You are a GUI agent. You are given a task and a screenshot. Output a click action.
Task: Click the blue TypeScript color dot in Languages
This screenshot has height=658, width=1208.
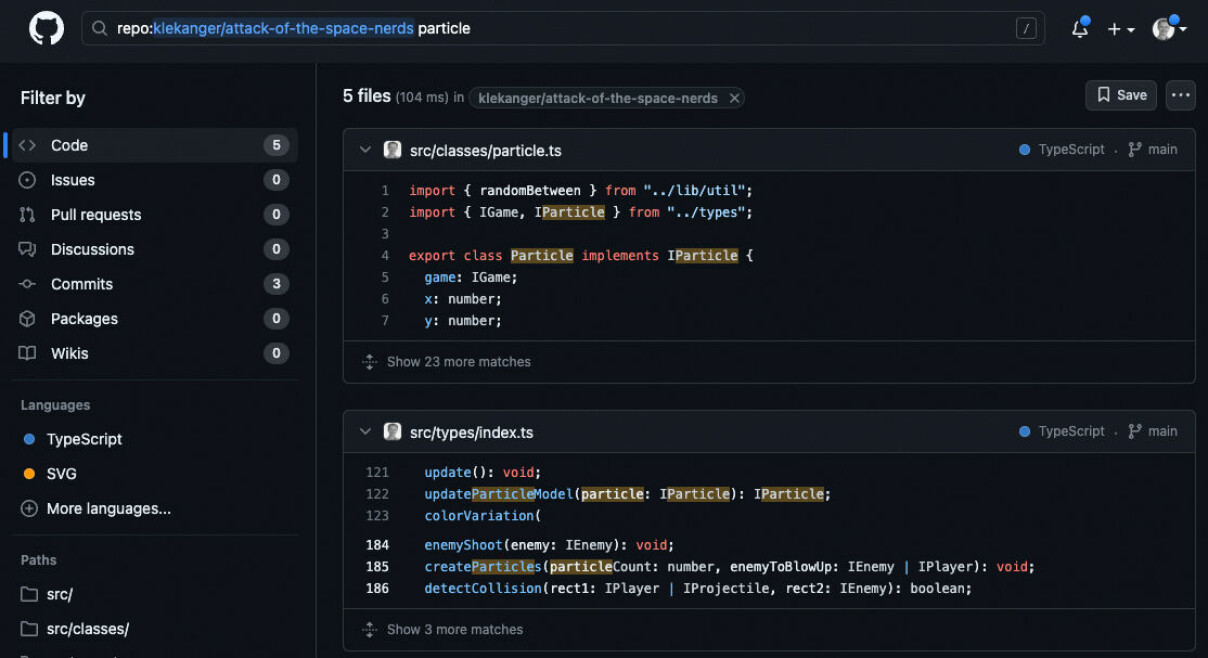coord(28,439)
